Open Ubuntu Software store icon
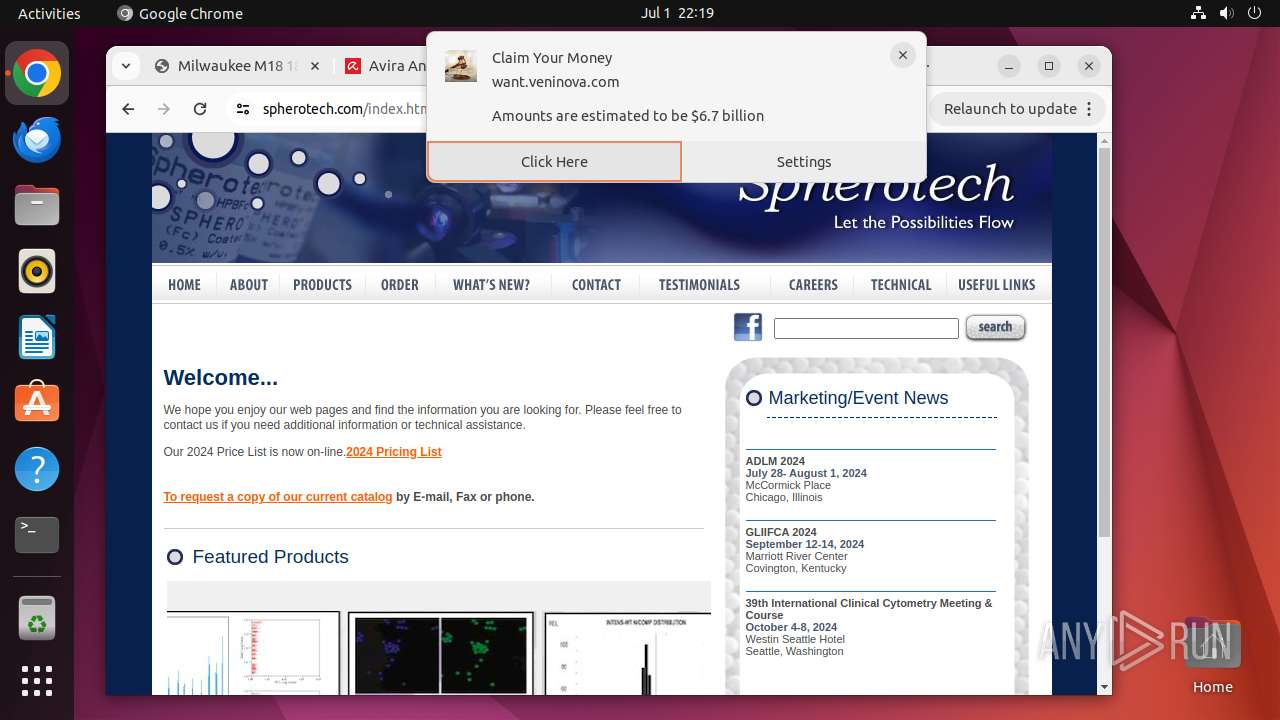This screenshot has width=1280, height=720. coord(37,403)
